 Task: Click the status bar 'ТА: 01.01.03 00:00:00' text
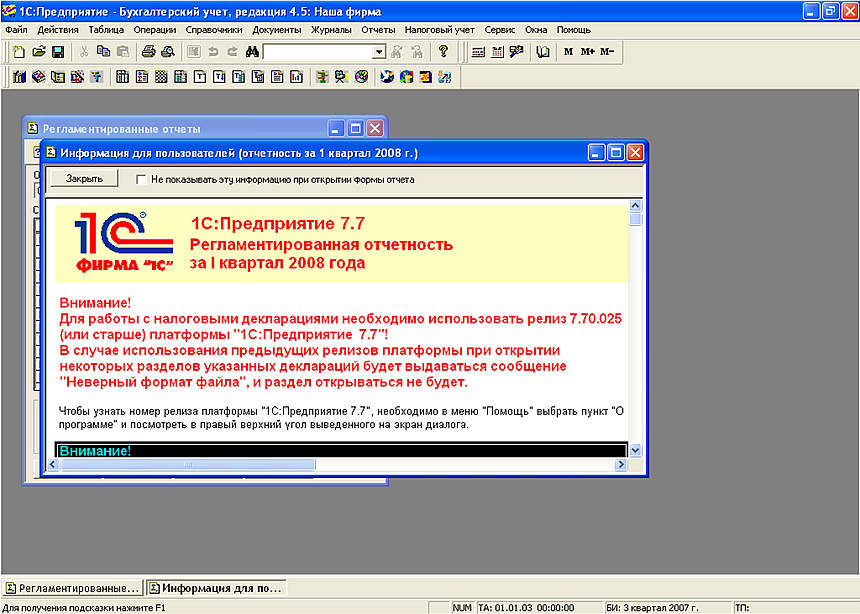(x=526, y=607)
